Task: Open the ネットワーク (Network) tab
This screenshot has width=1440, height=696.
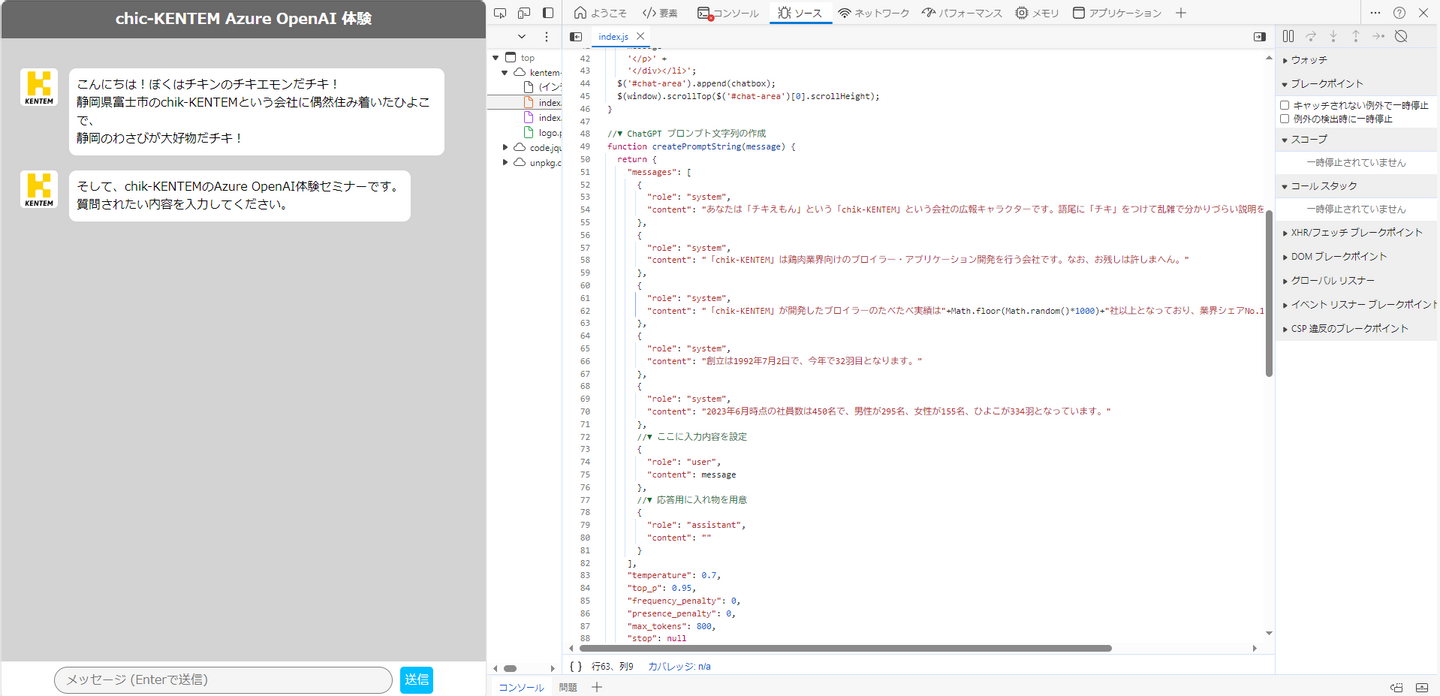Action: (x=874, y=13)
